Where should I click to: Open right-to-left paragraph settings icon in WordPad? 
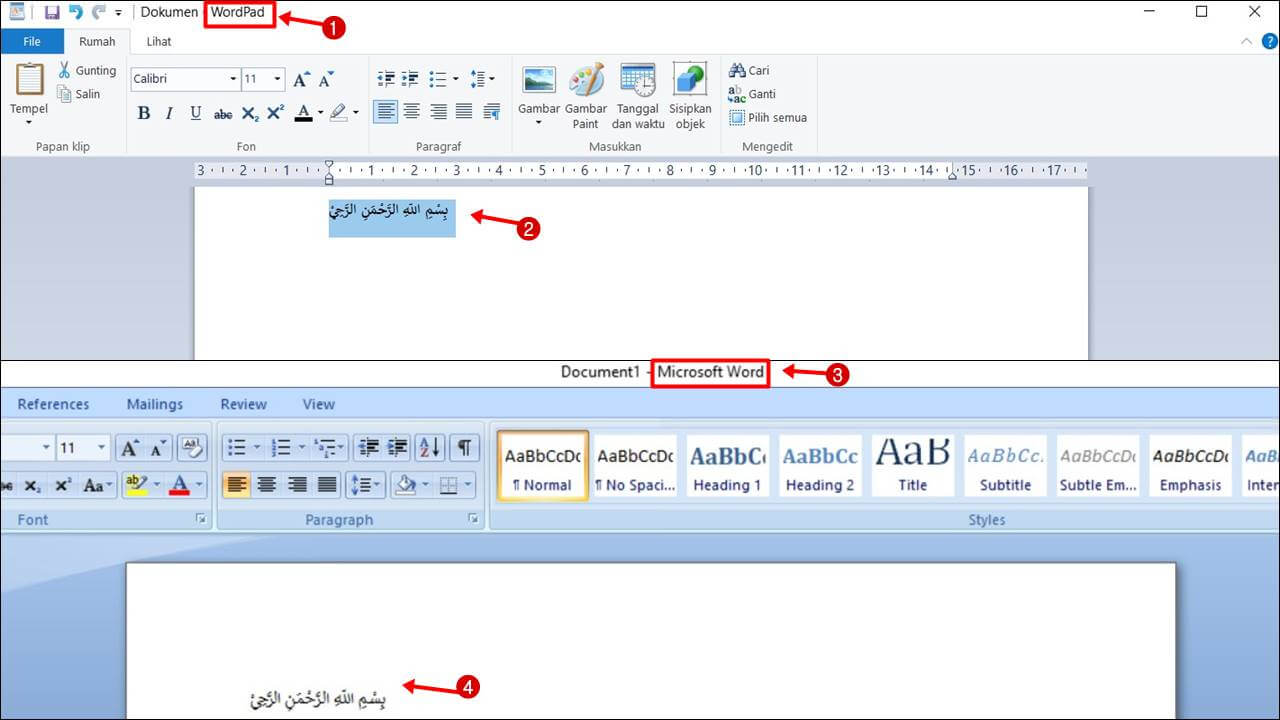tap(491, 112)
